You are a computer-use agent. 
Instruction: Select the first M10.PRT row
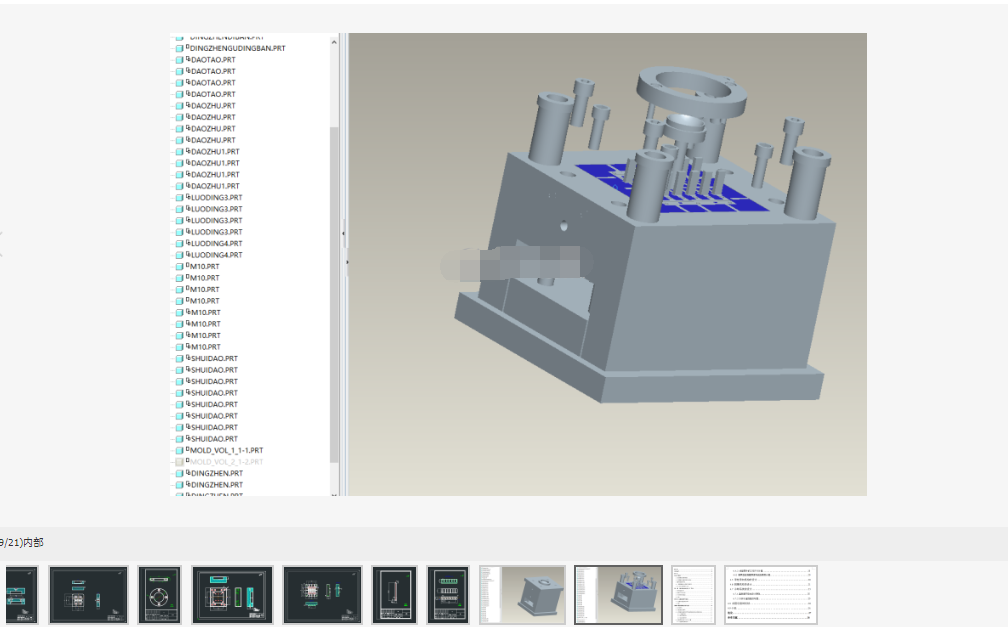204,266
